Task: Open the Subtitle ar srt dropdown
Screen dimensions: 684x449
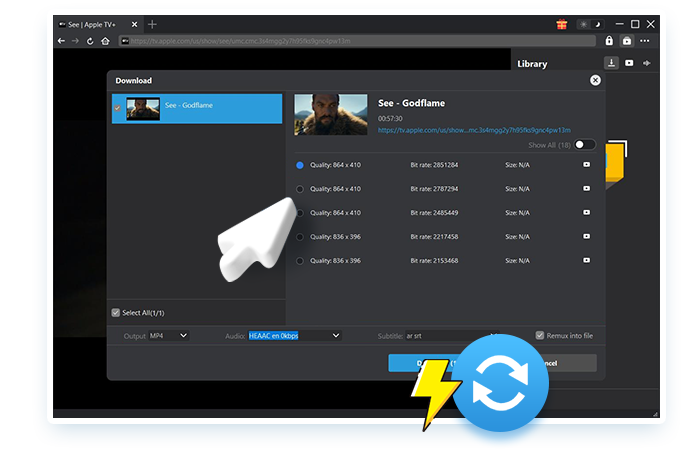Action: click(451, 336)
